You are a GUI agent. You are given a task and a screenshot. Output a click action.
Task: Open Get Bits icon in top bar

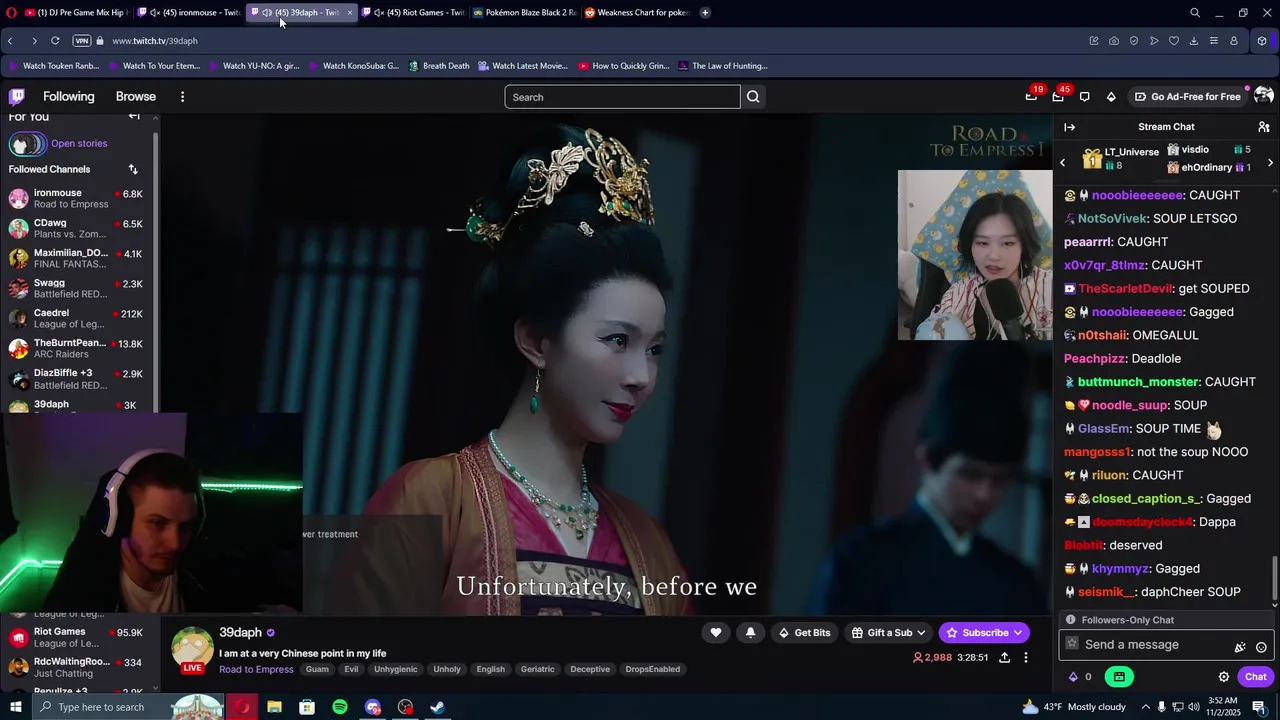[1111, 97]
